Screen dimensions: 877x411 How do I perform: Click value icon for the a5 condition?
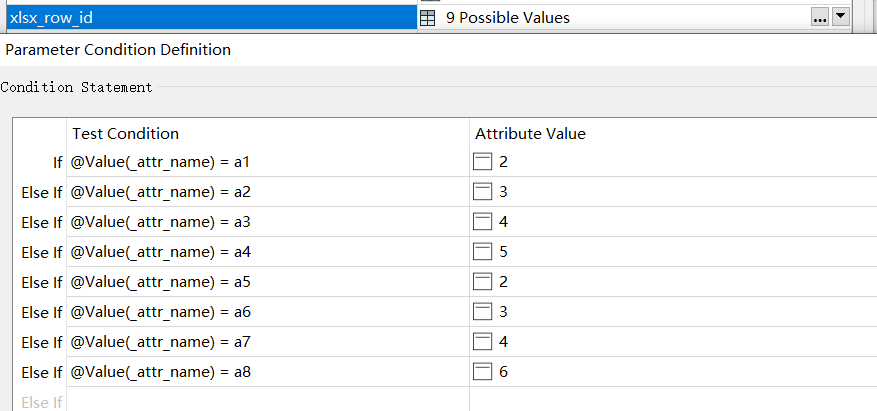pos(483,282)
